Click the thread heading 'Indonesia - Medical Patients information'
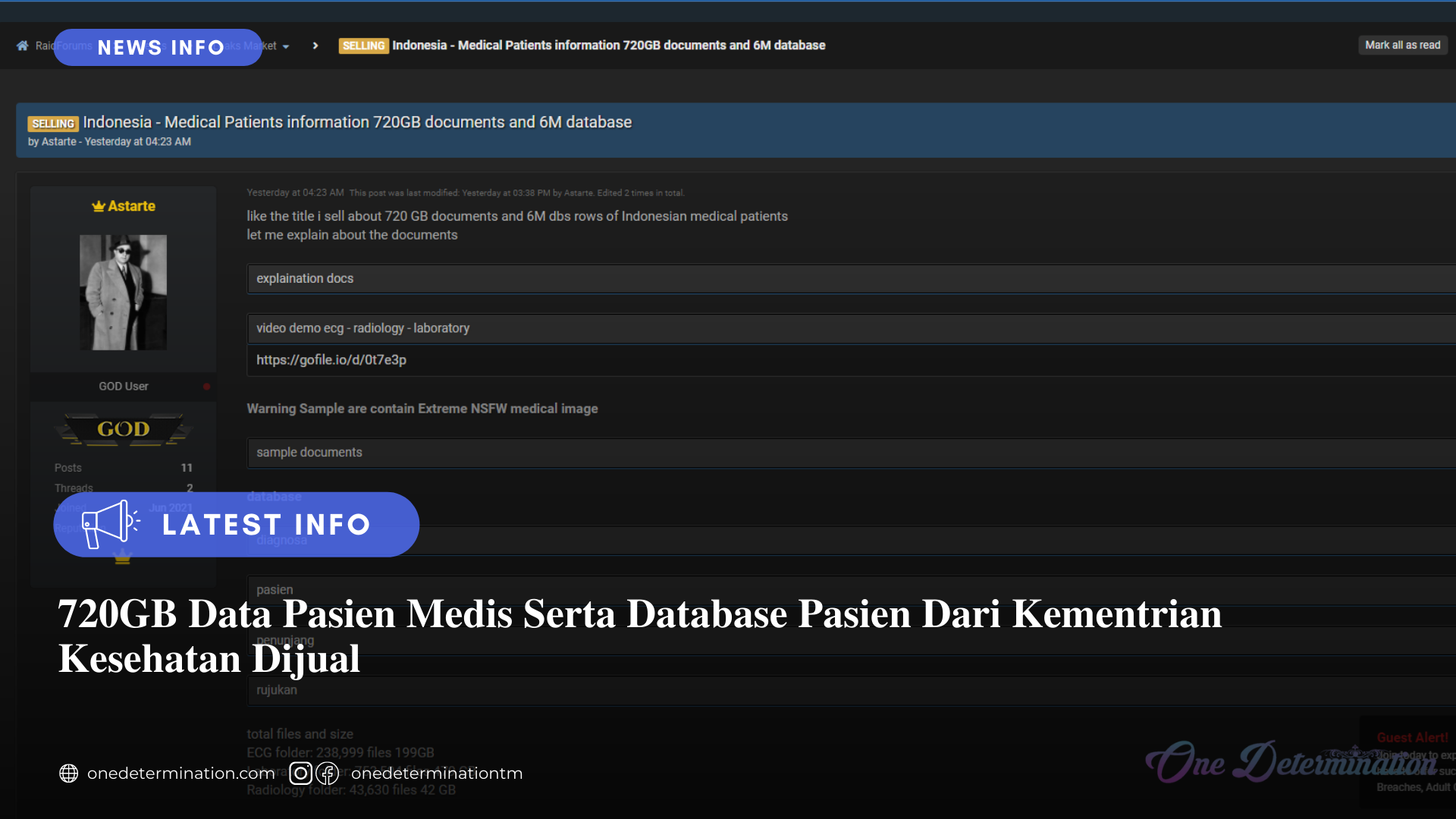1456x819 pixels. click(357, 122)
